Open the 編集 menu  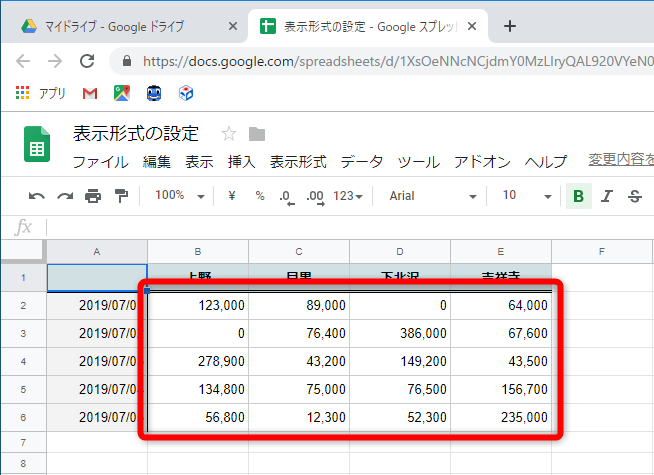click(157, 162)
